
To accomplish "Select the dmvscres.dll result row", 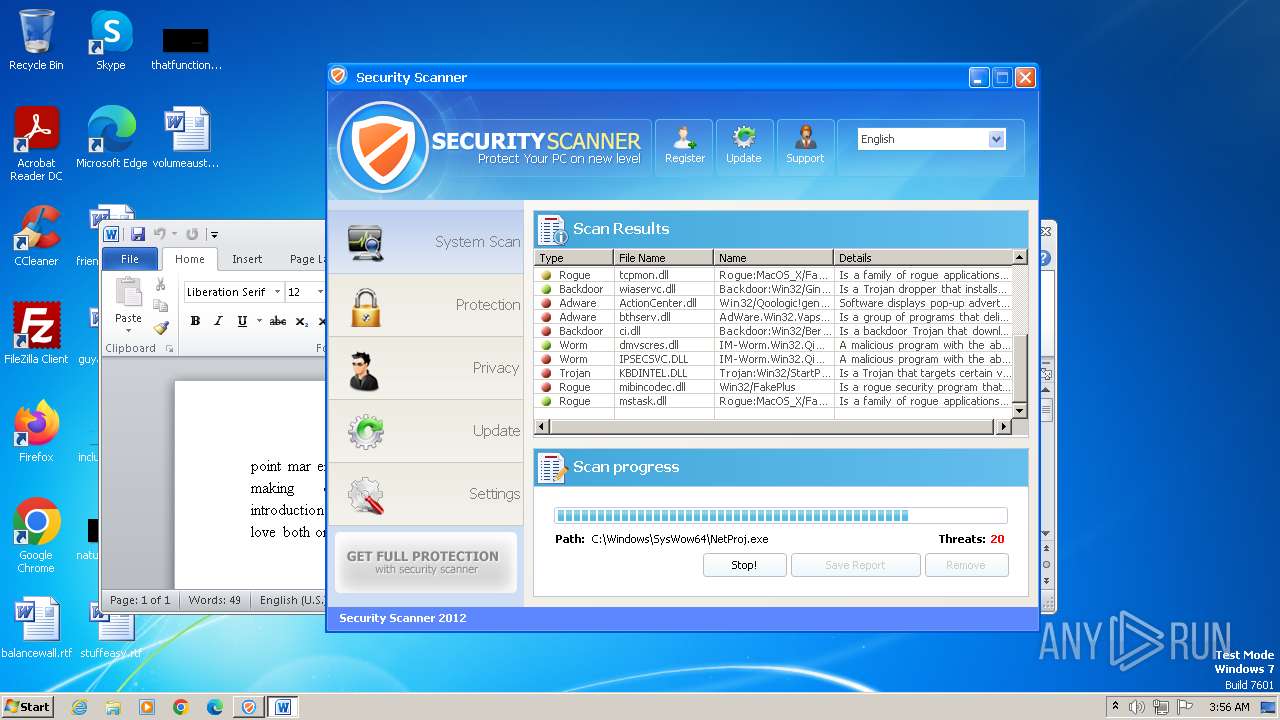I will pyautogui.click(x=773, y=345).
